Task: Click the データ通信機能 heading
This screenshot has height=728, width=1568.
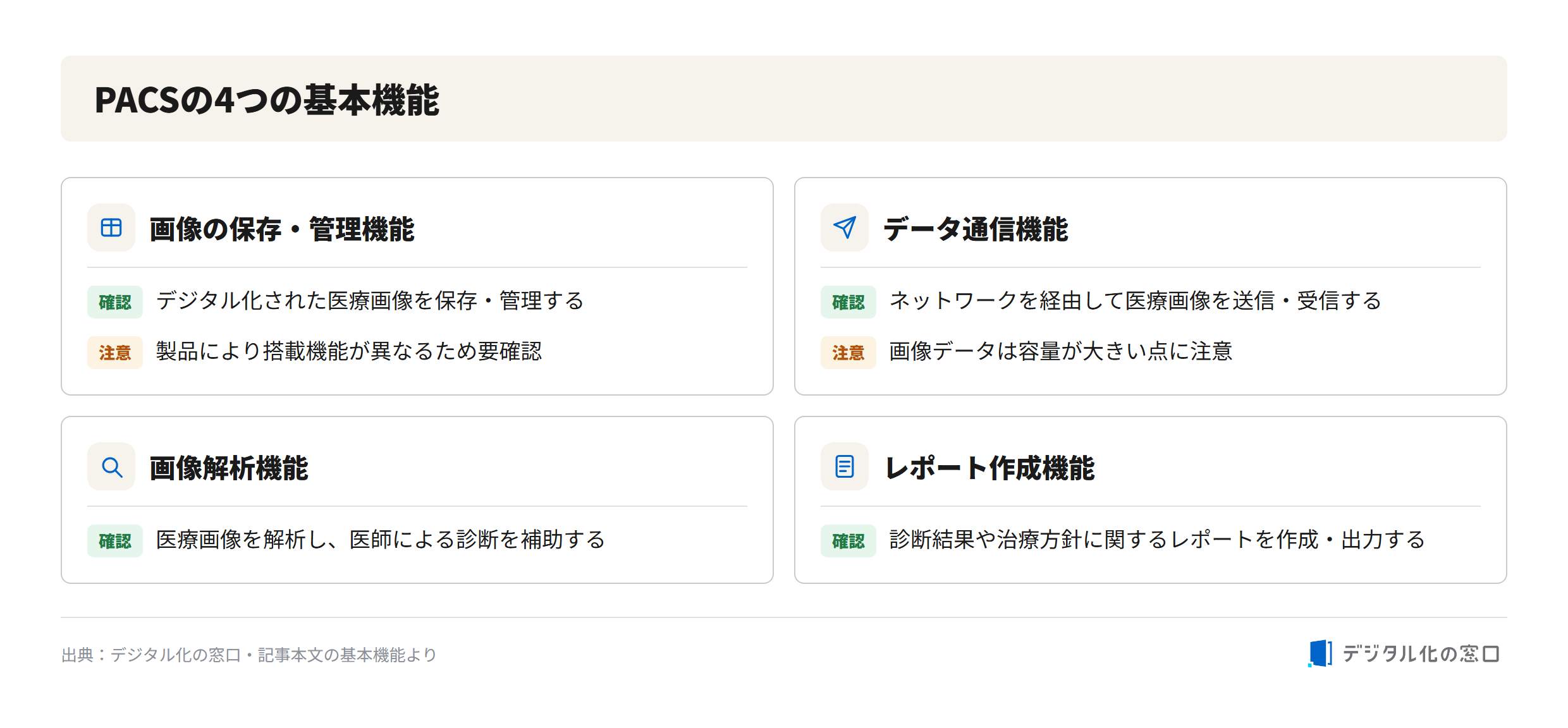Action: (x=976, y=229)
